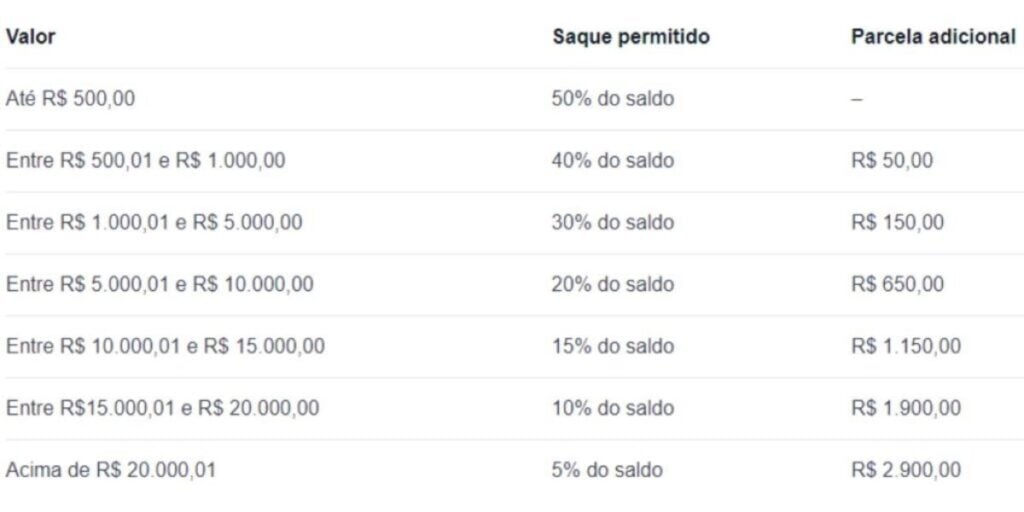Screen dimensions: 1024x512
Task: Select "Entre R$15.000,01 e R$ 20.000,00" row label
Action: (x=163, y=409)
